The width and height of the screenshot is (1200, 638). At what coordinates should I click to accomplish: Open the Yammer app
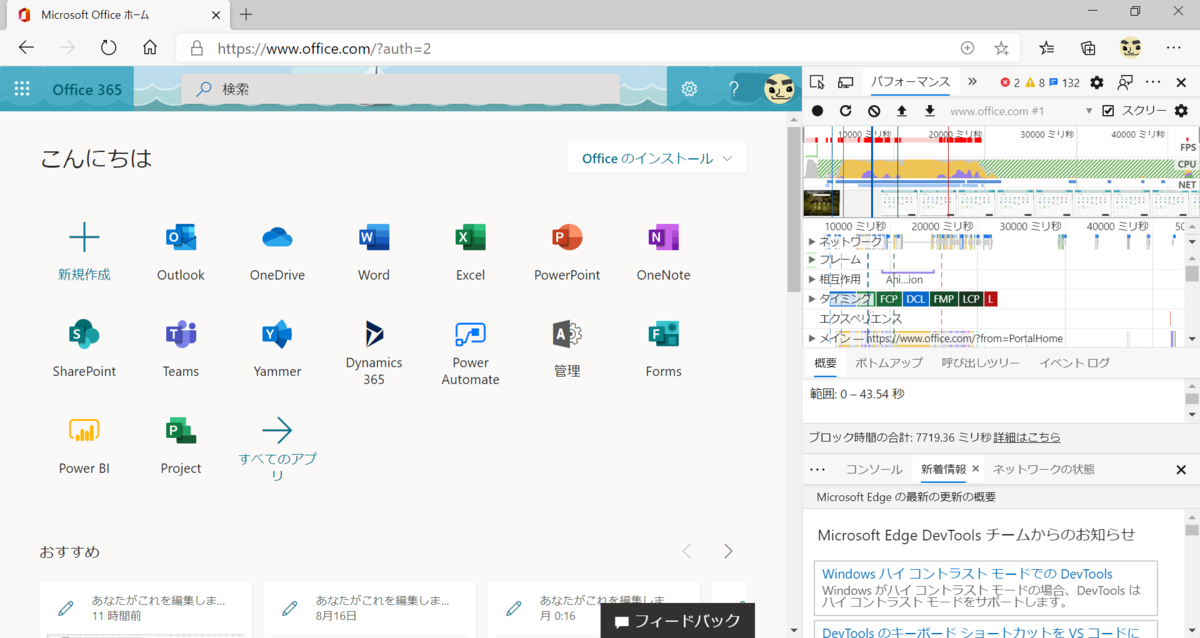tap(277, 348)
